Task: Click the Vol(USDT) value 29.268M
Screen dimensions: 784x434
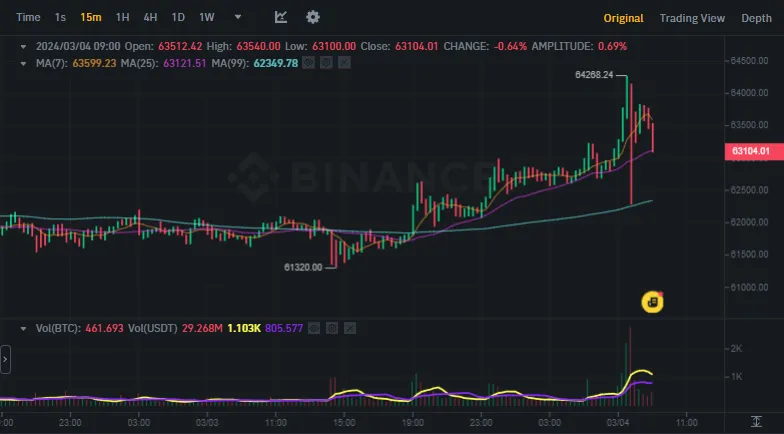Action: [202, 328]
